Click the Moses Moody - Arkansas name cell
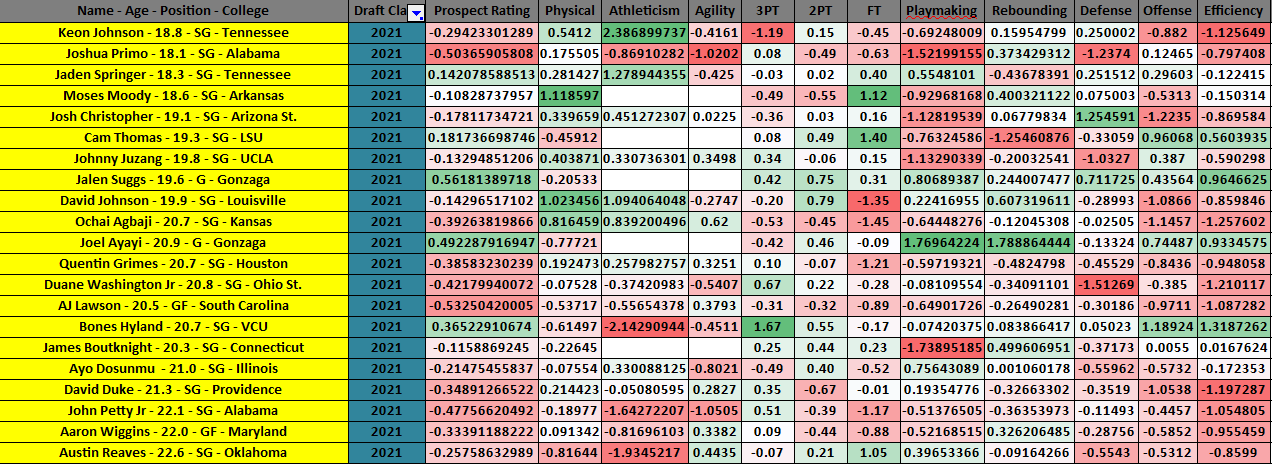 [176, 96]
